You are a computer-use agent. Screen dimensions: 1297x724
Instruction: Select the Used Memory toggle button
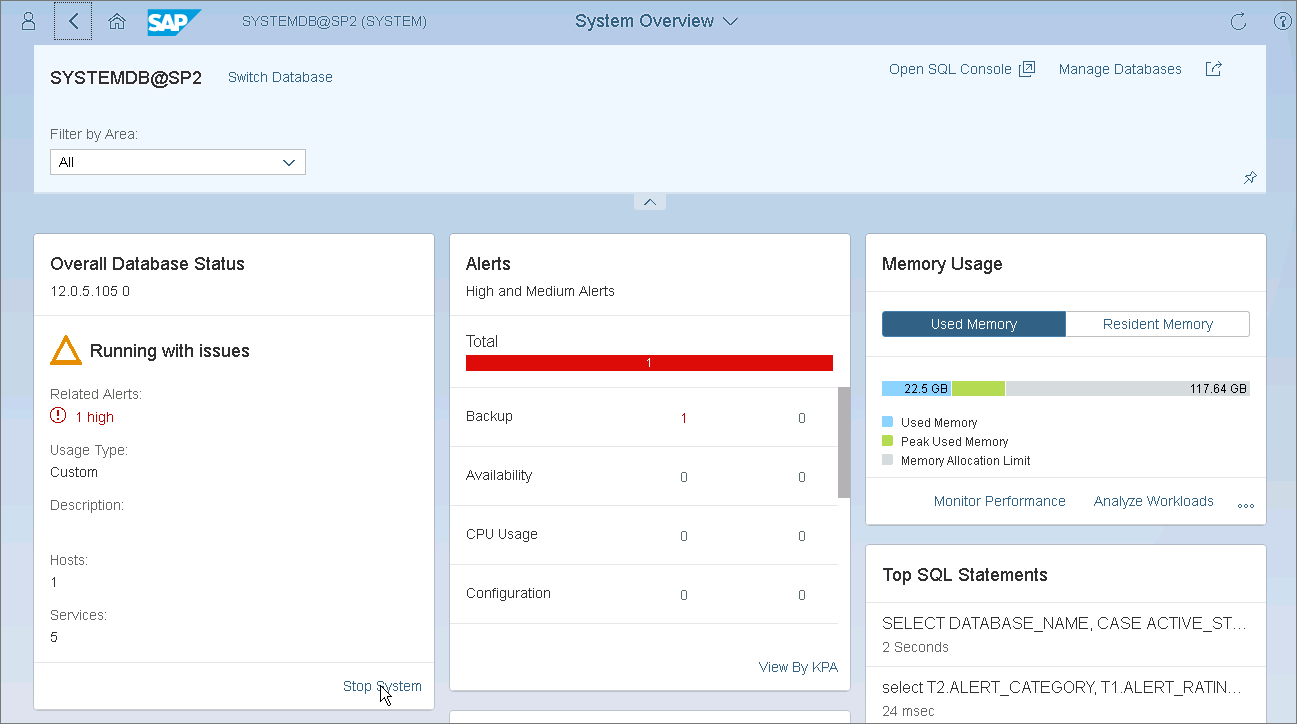[x=973, y=324]
